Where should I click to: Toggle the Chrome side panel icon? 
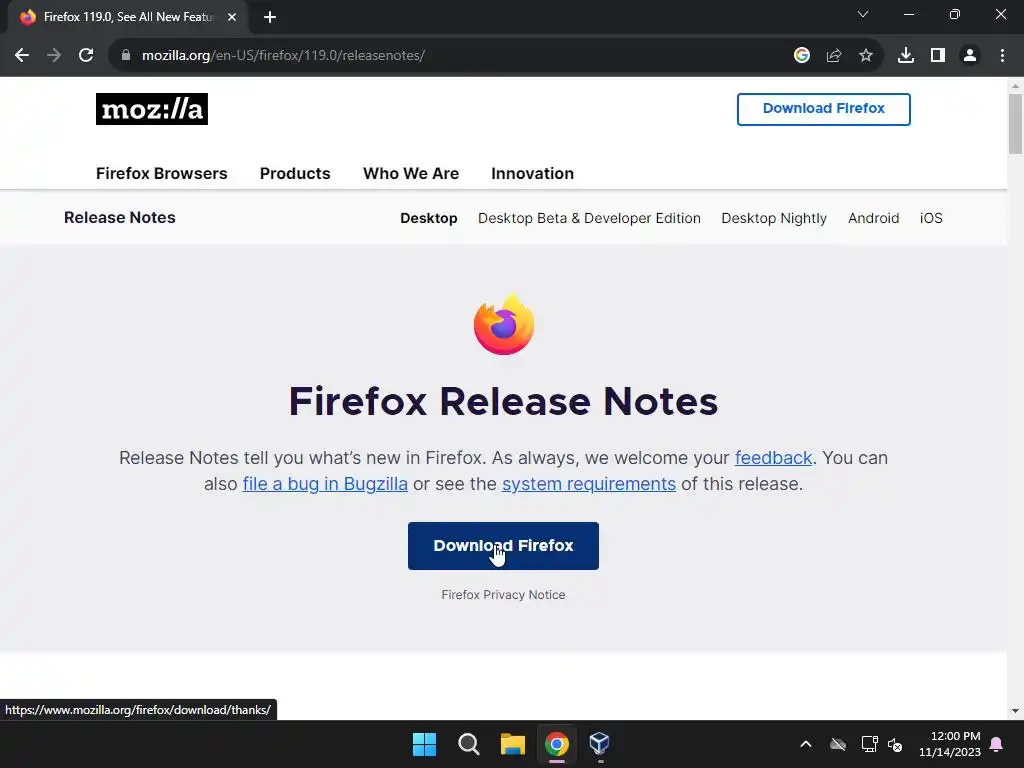click(x=938, y=56)
